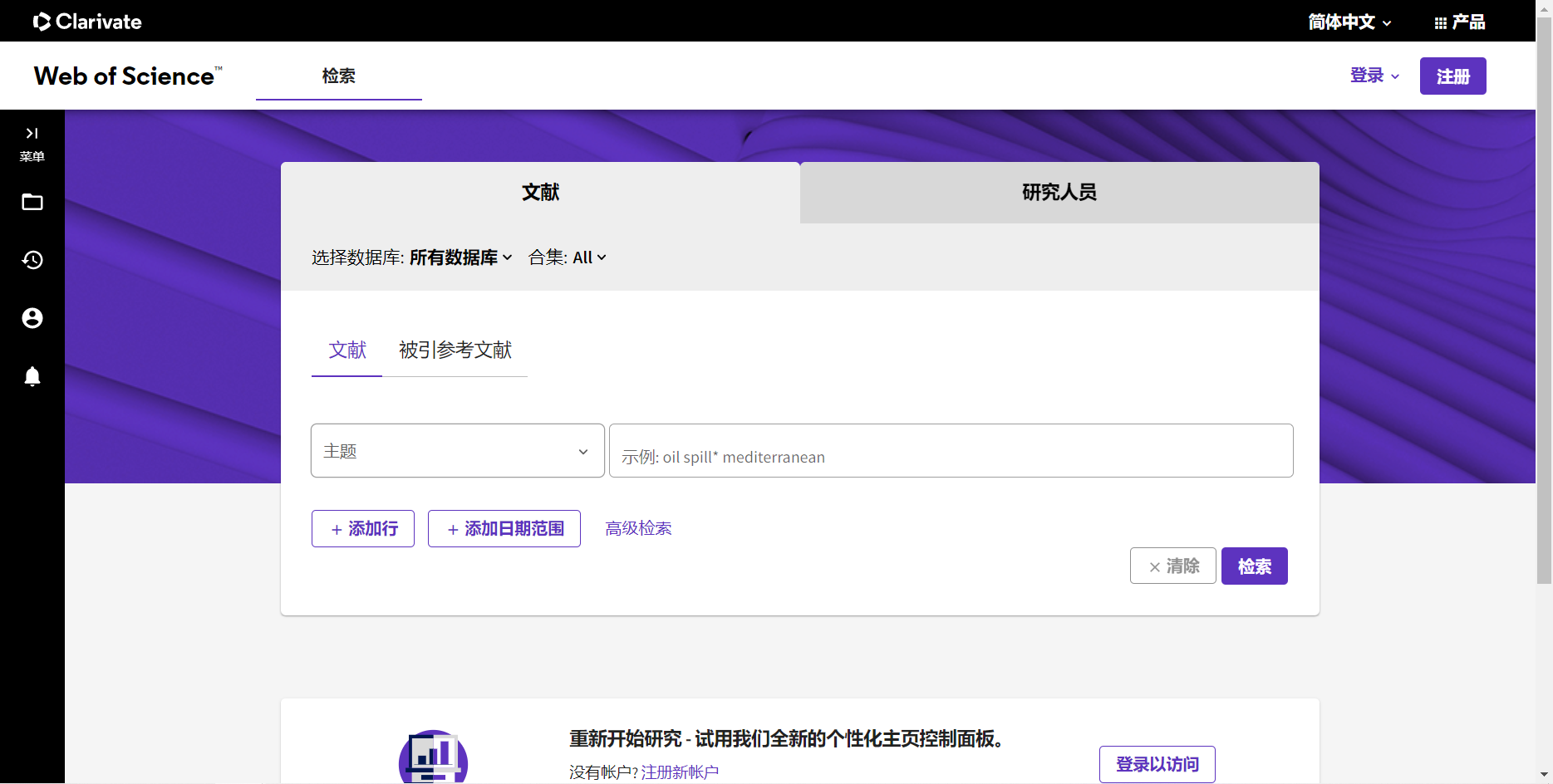This screenshot has height=784, width=1553.
Task: Open the user profile icon in sidebar
Action: click(32, 318)
